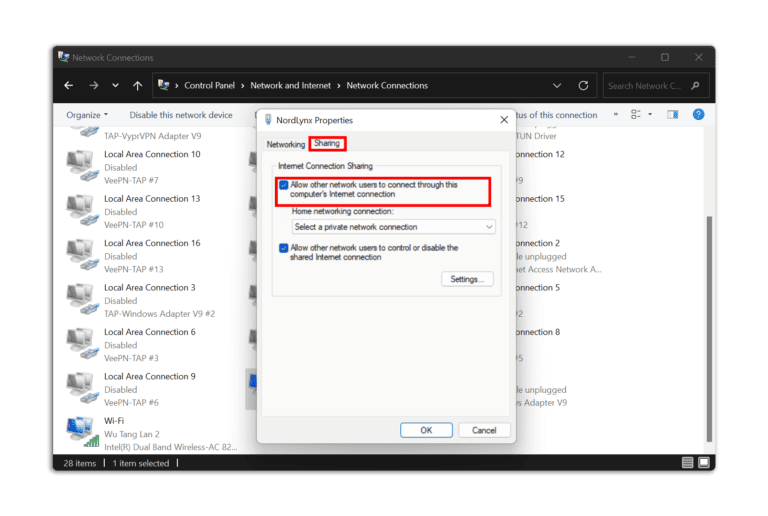This screenshot has height=516, width=768.
Task: Open help with the question mark
Action: click(x=698, y=115)
